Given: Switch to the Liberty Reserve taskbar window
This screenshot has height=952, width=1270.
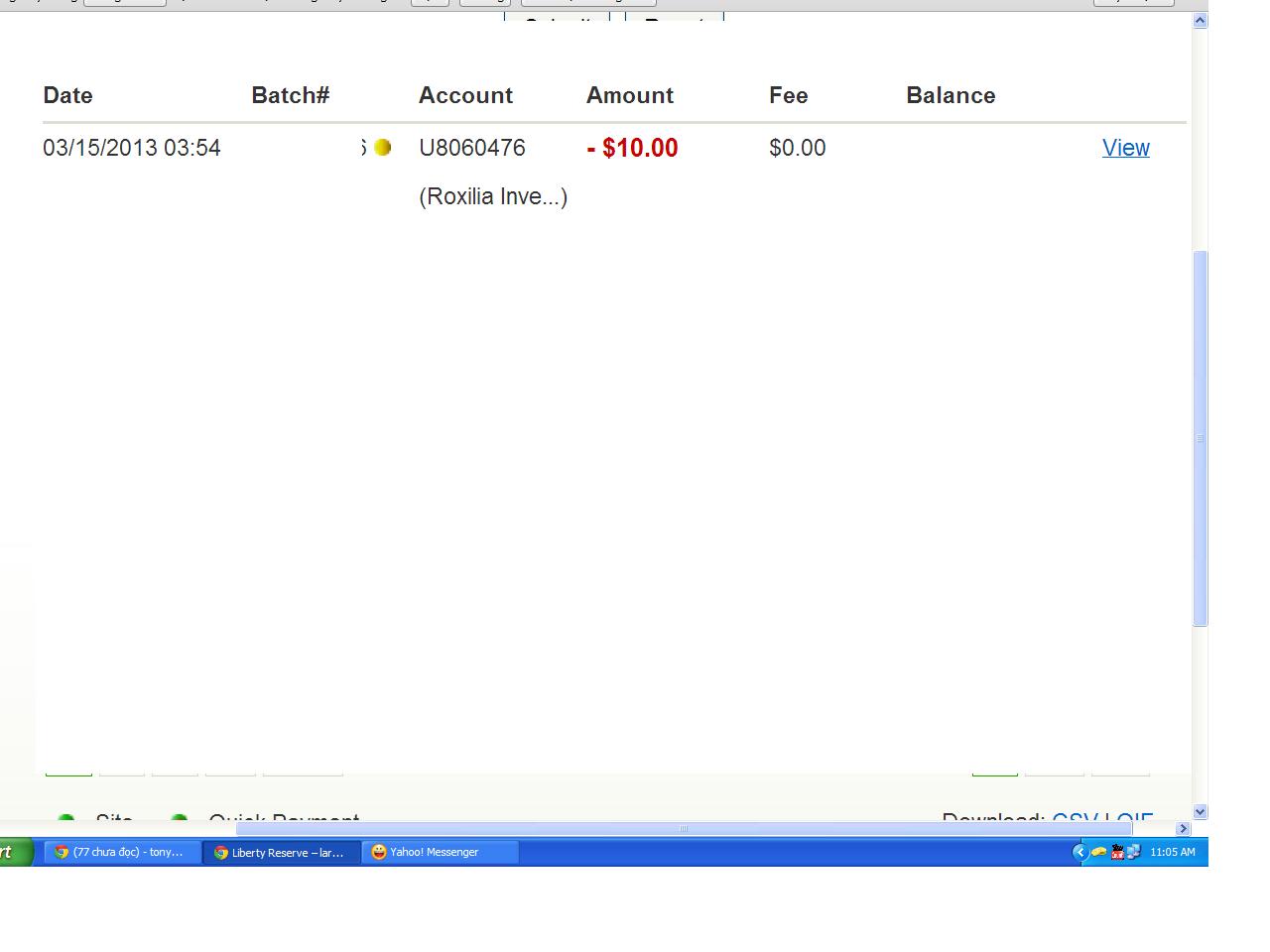Looking at the screenshot, I should [282, 852].
